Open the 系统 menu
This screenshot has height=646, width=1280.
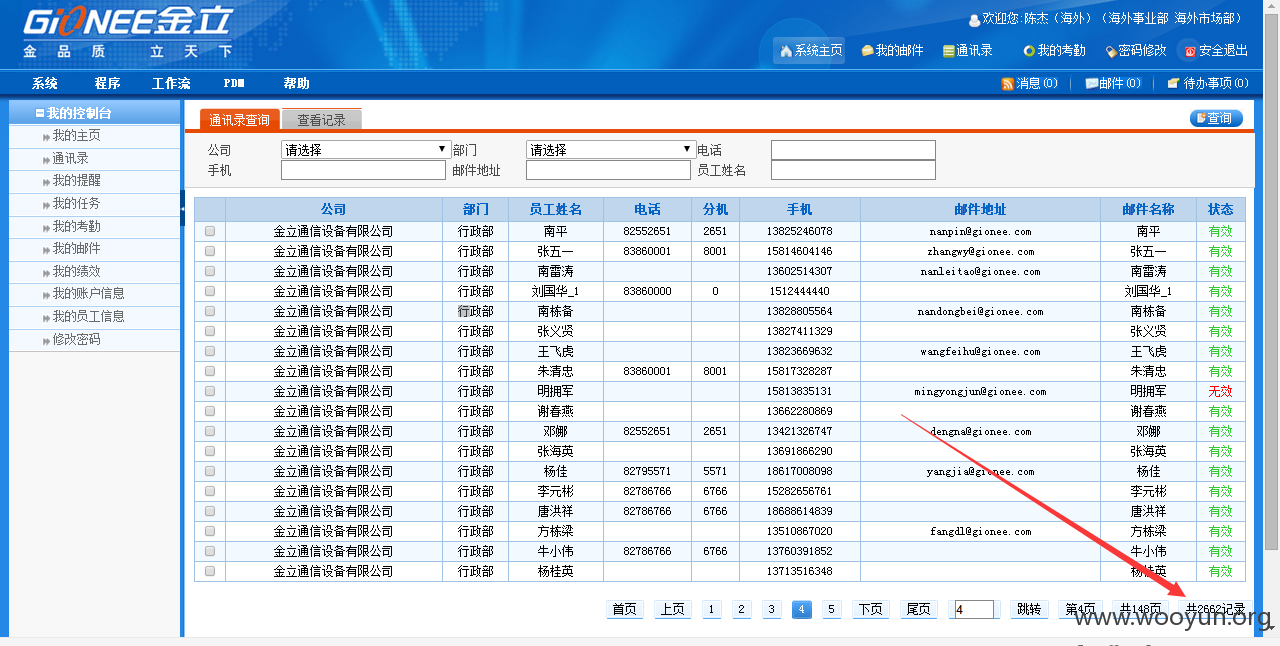pyautogui.click(x=44, y=83)
